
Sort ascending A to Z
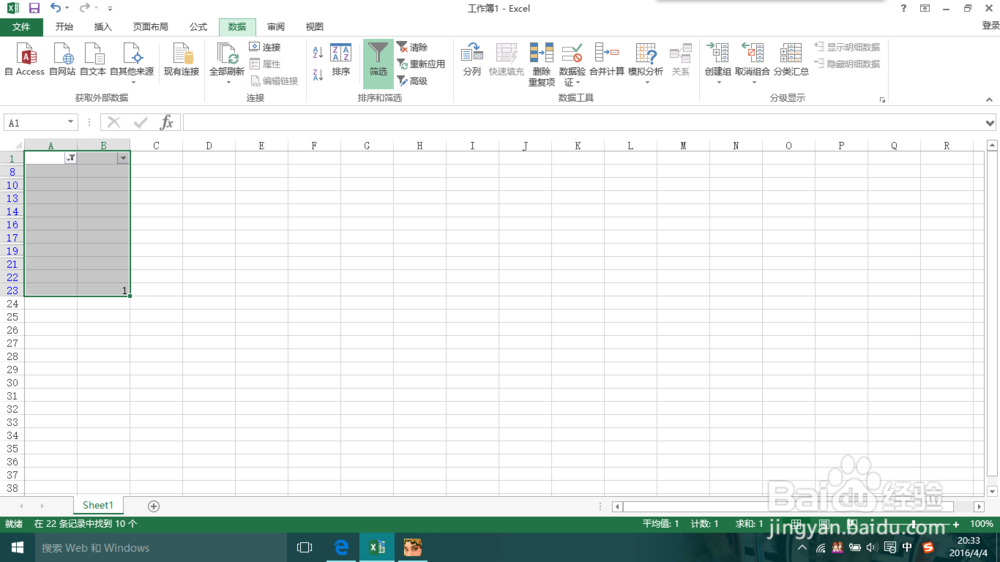[x=318, y=52]
